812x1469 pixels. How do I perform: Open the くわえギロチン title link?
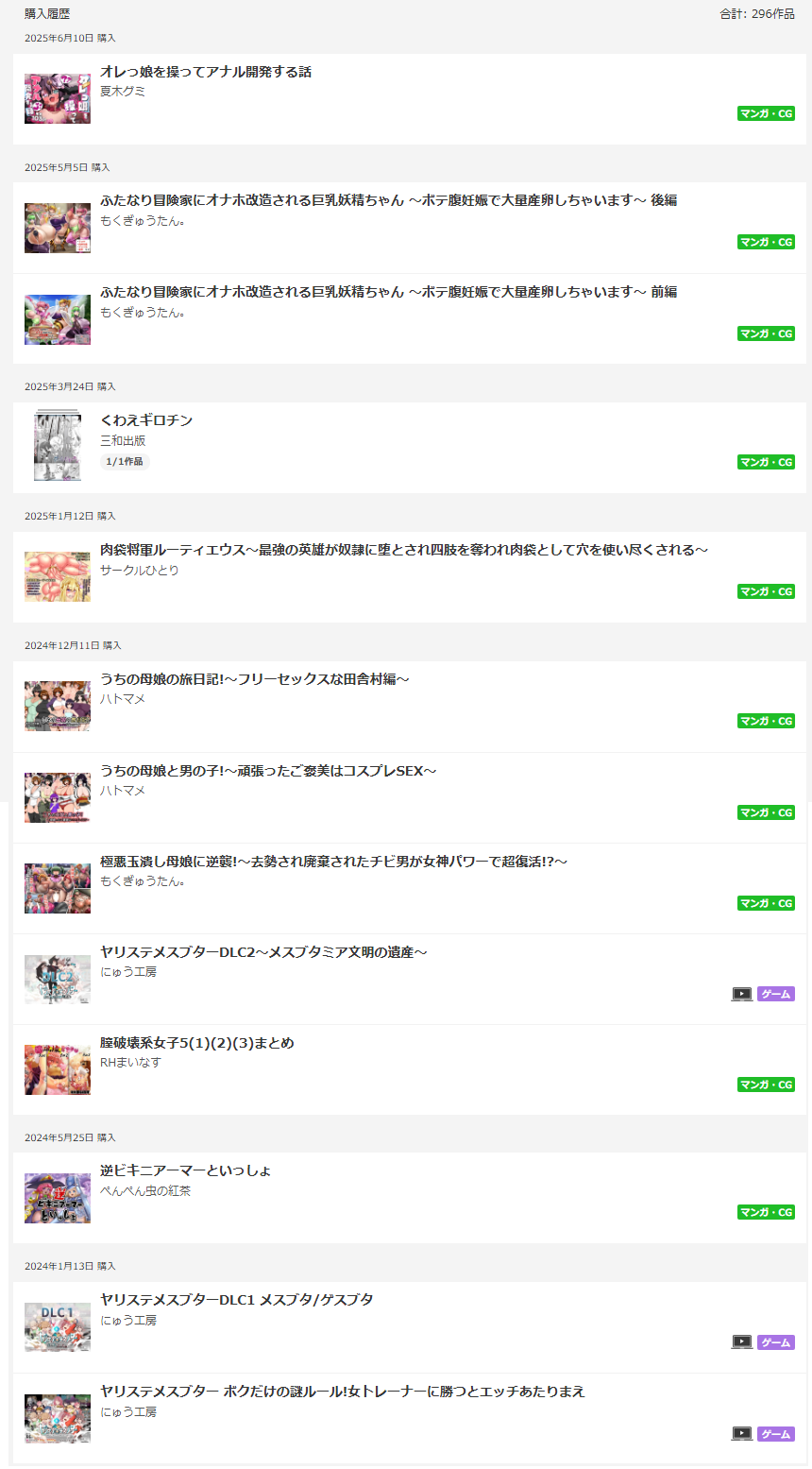(x=146, y=420)
